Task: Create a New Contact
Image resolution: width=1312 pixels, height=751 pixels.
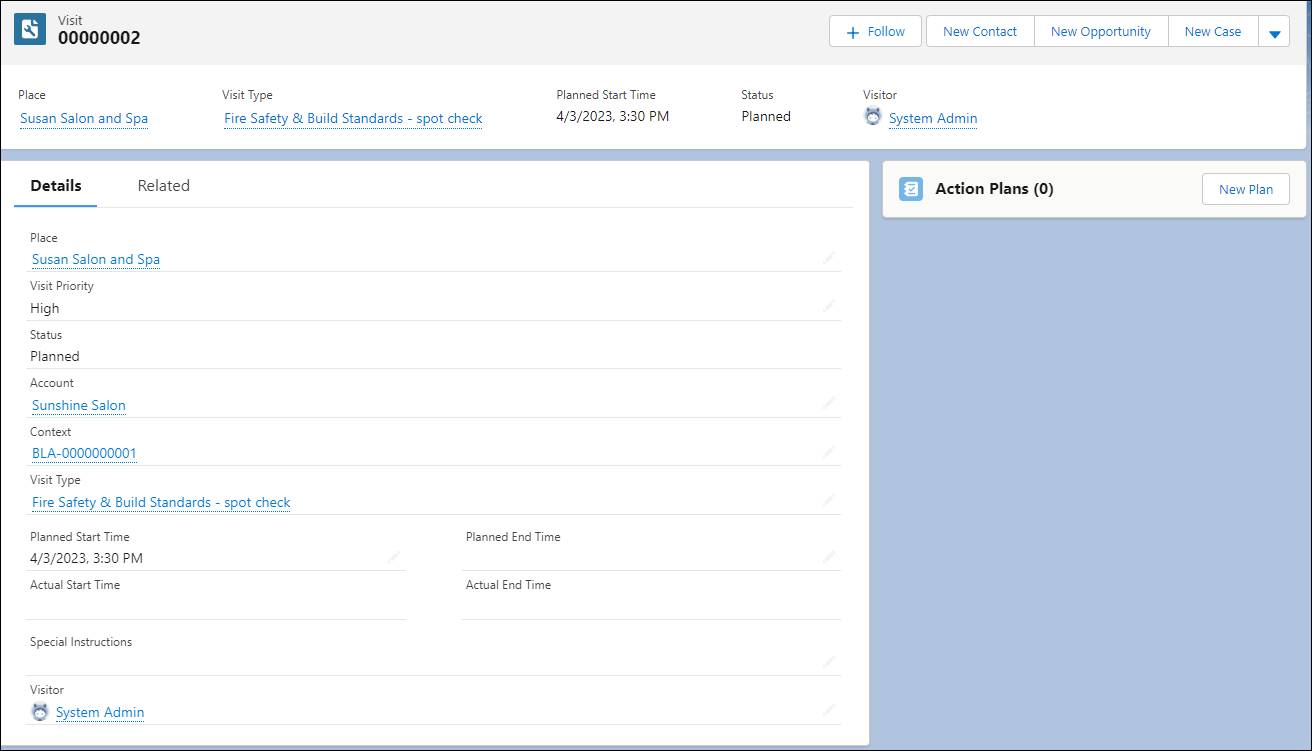Action: (x=979, y=31)
